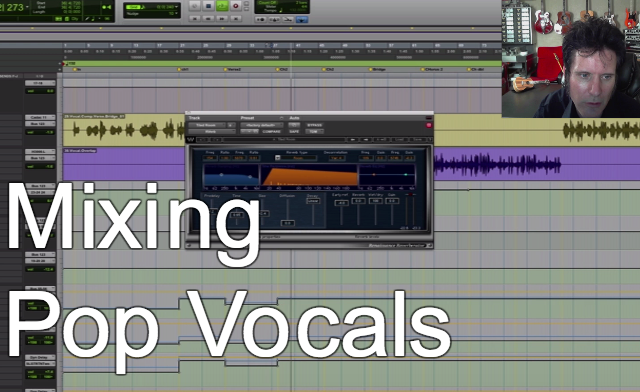Click the Waves logo in plugin toolbar

[191, 140]
